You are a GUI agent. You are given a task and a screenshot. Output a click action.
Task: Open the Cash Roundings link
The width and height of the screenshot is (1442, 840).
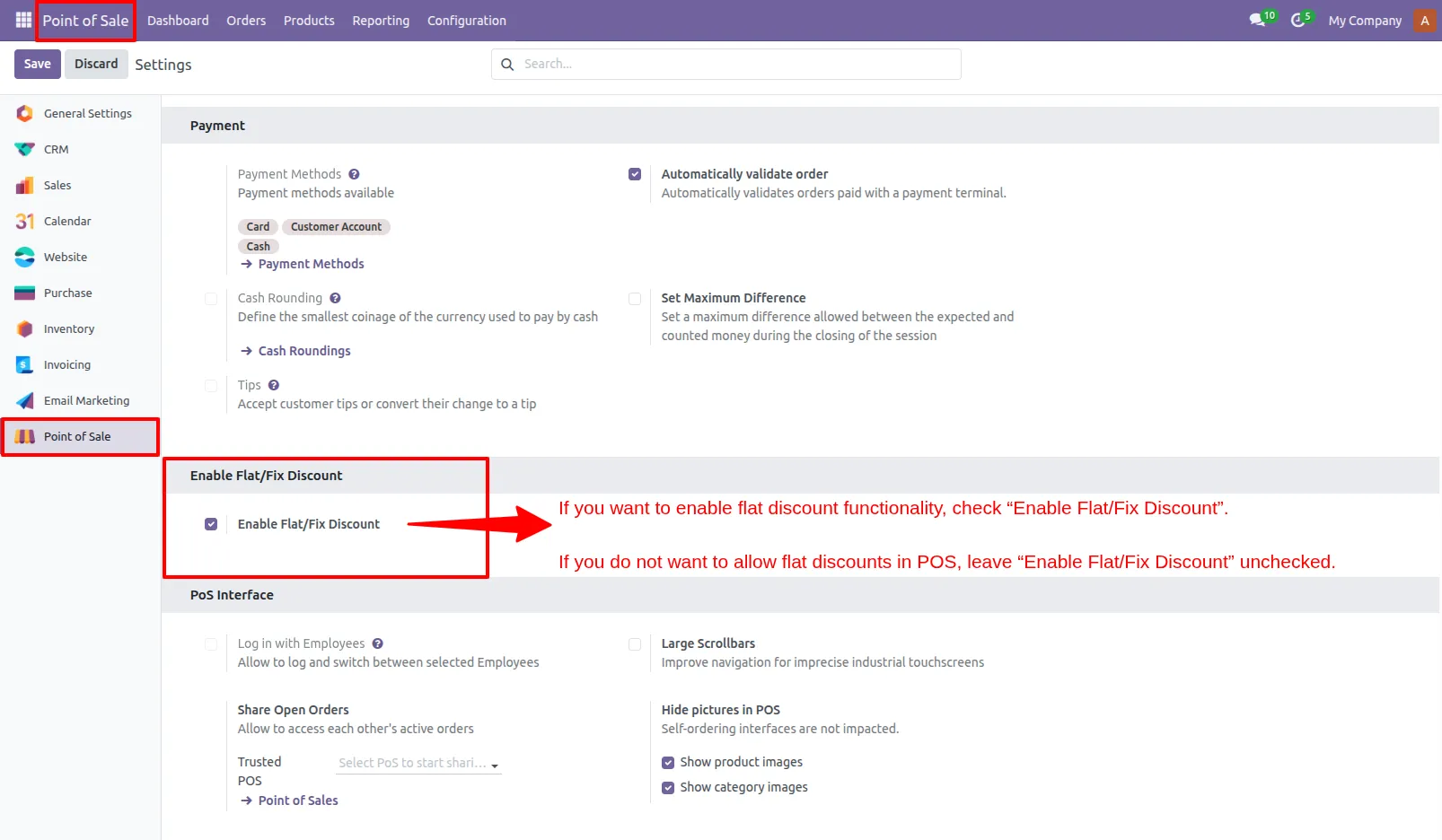click(304, 351)
